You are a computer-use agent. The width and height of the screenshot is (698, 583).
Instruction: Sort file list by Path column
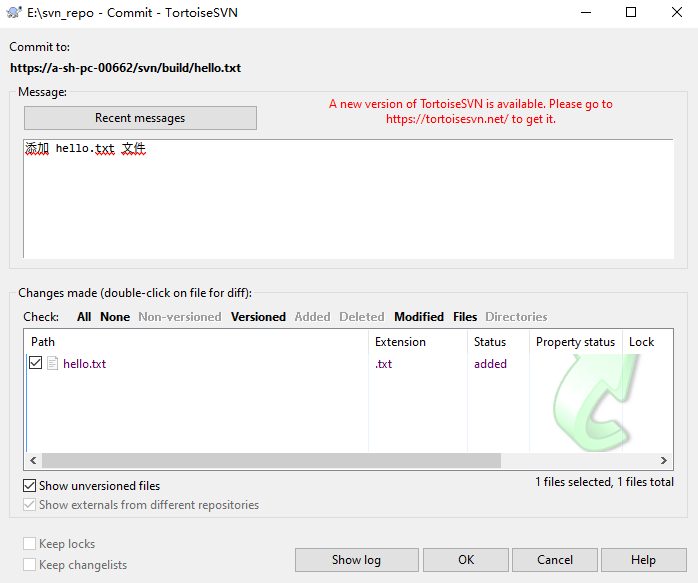[x=196, y=342]
